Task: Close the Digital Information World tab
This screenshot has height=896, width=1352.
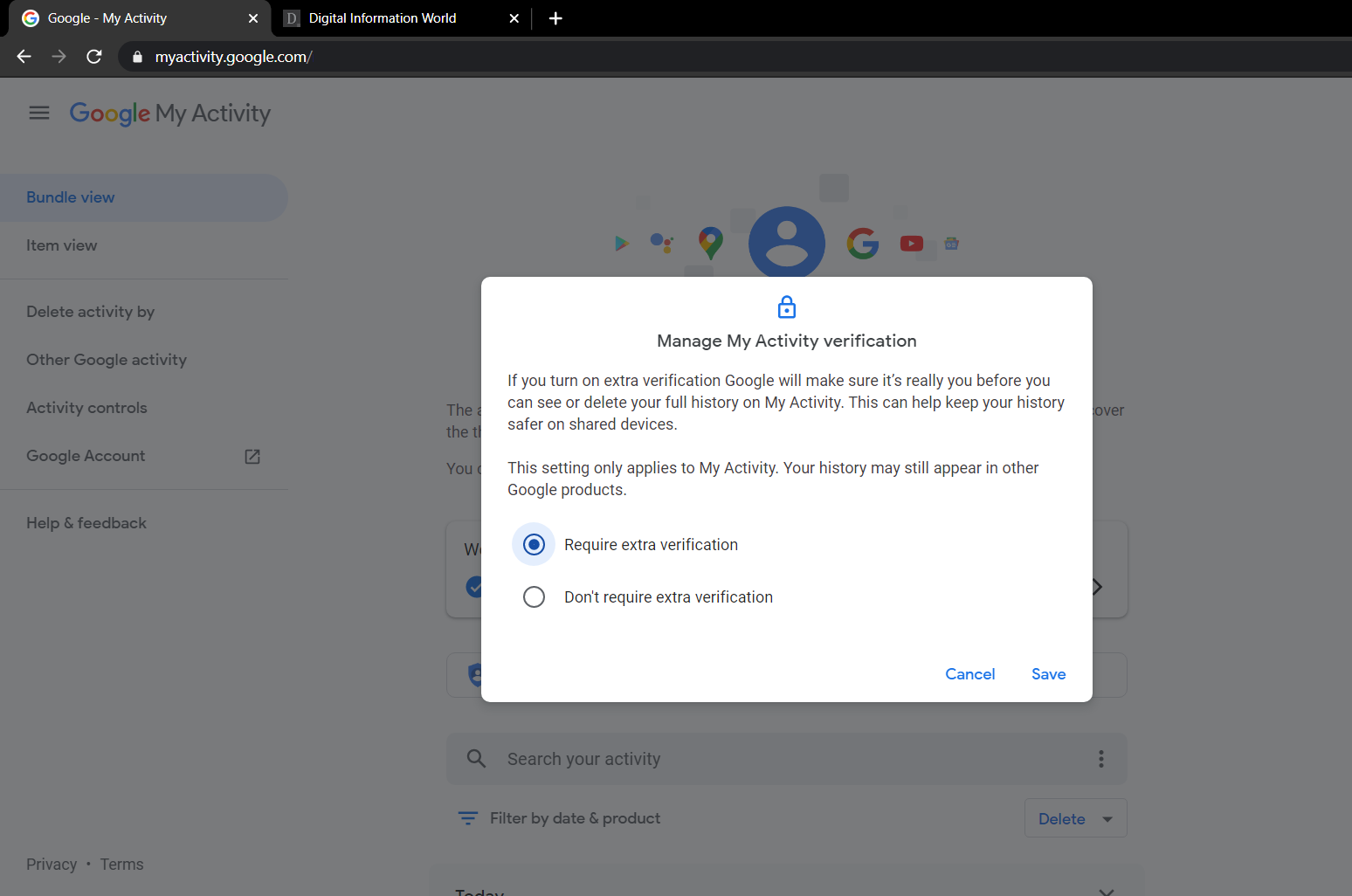Action: [x=514, y=18]
